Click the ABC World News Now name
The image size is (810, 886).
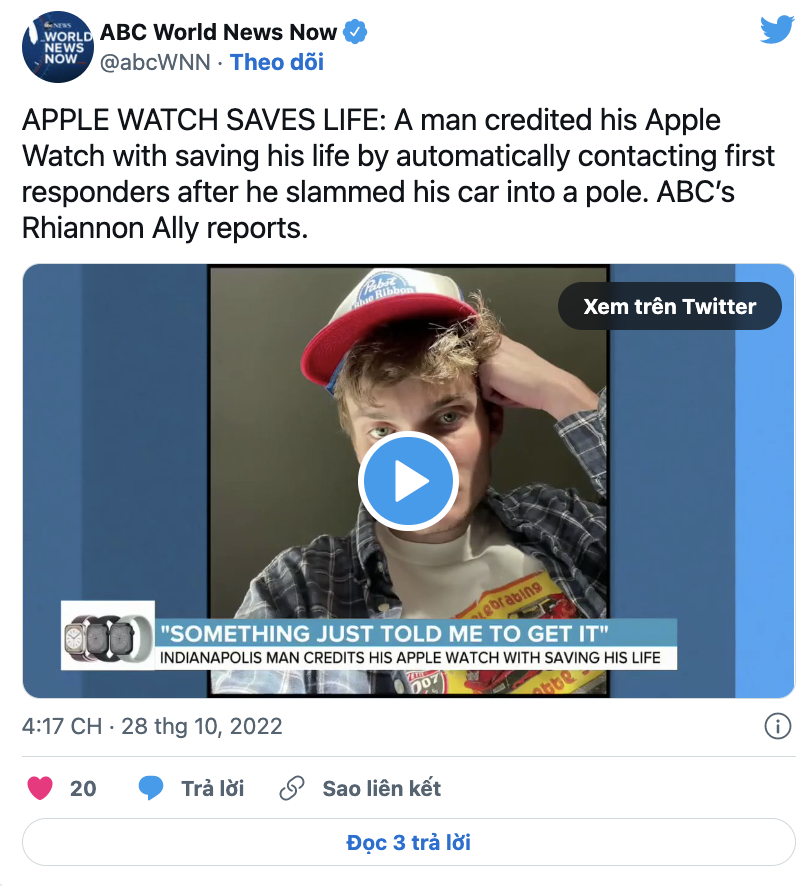218,33
